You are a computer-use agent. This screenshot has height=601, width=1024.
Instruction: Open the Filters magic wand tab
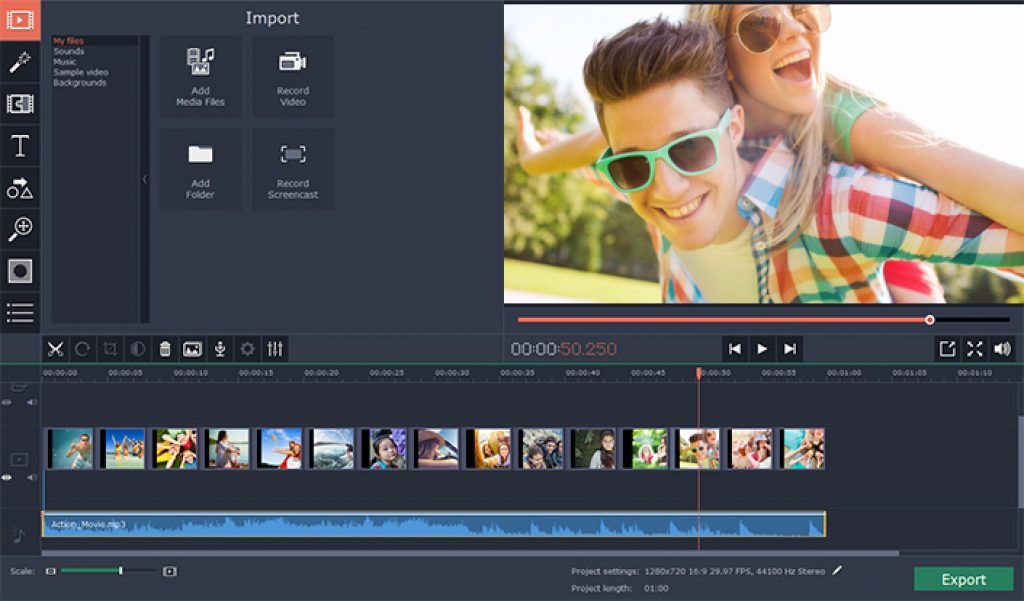point(20,63)
